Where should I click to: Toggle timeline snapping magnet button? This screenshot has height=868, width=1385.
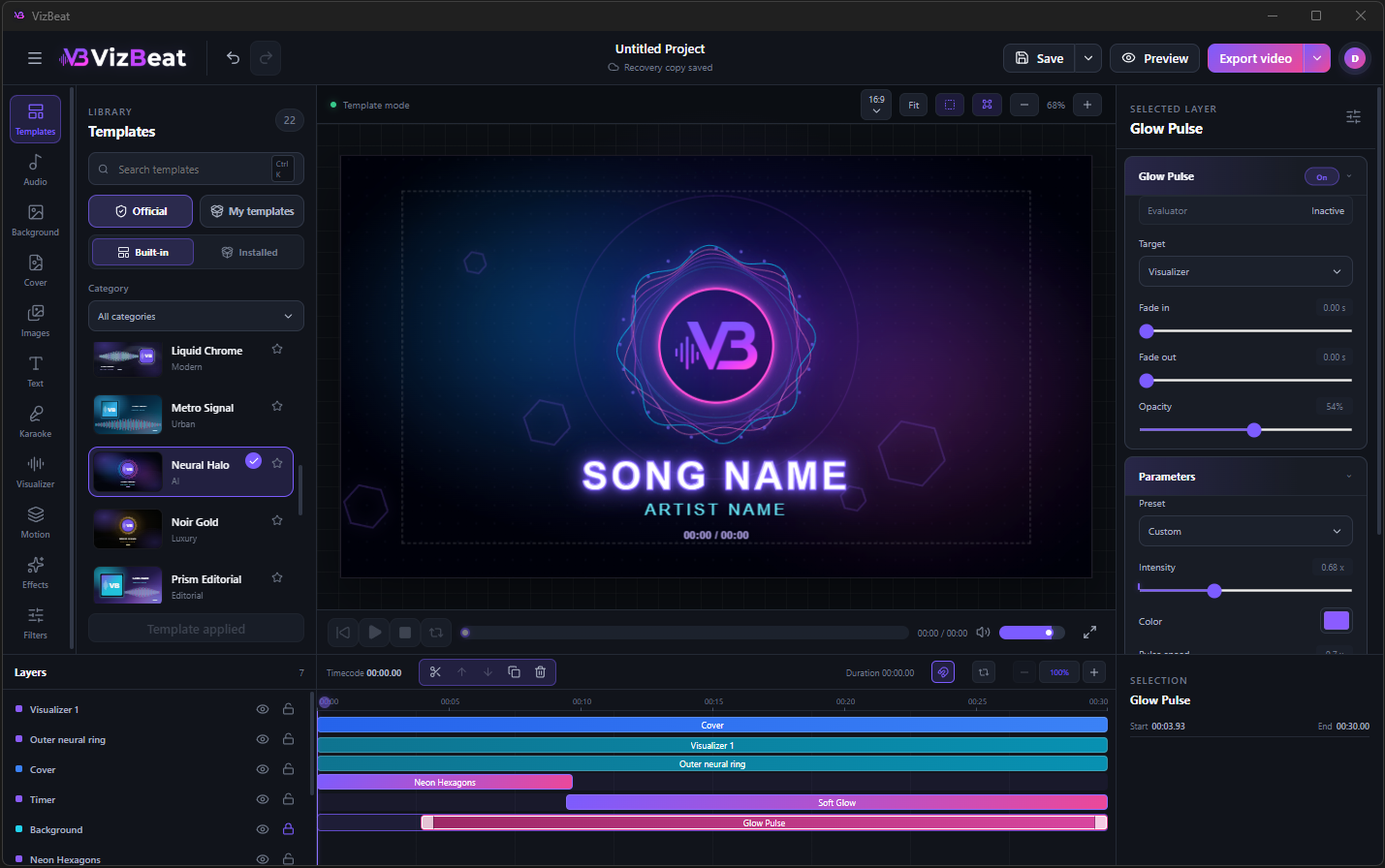[x=943, y=672]
